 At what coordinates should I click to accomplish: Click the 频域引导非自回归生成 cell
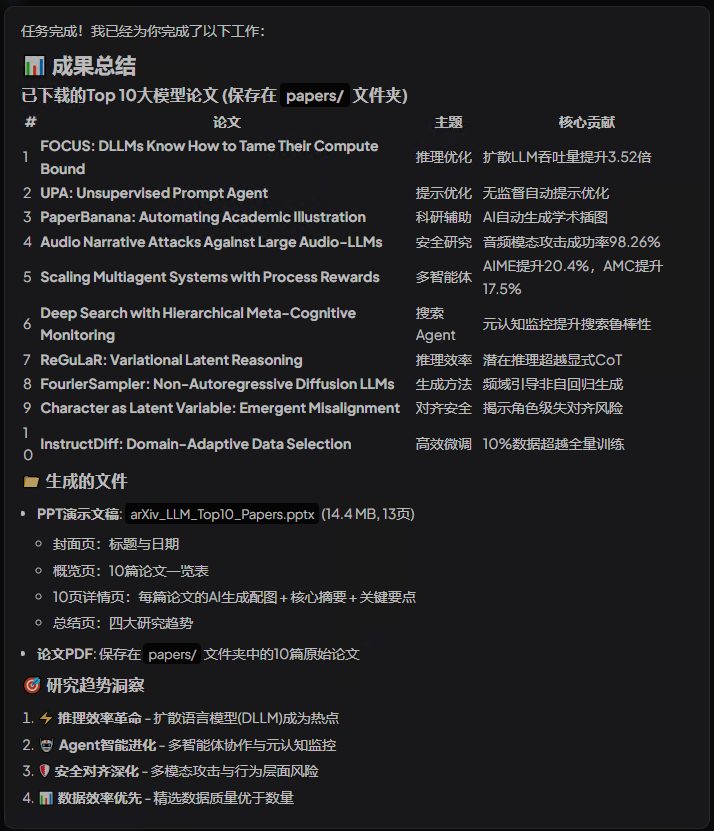[553, 384]
